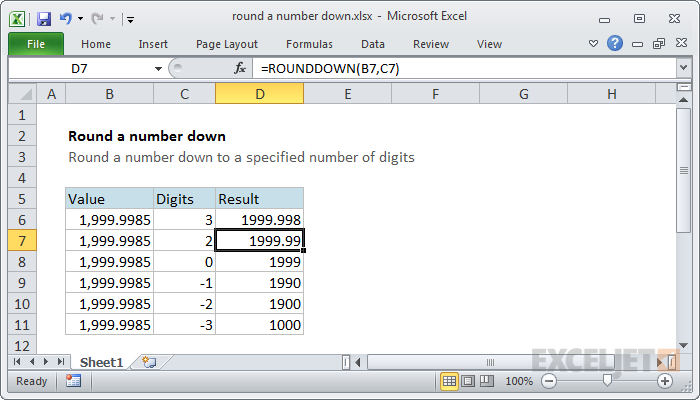Expand the Name Box dropdown arrow
The image size is (700, 400).
pyautogui.click(x=158, y=69)
